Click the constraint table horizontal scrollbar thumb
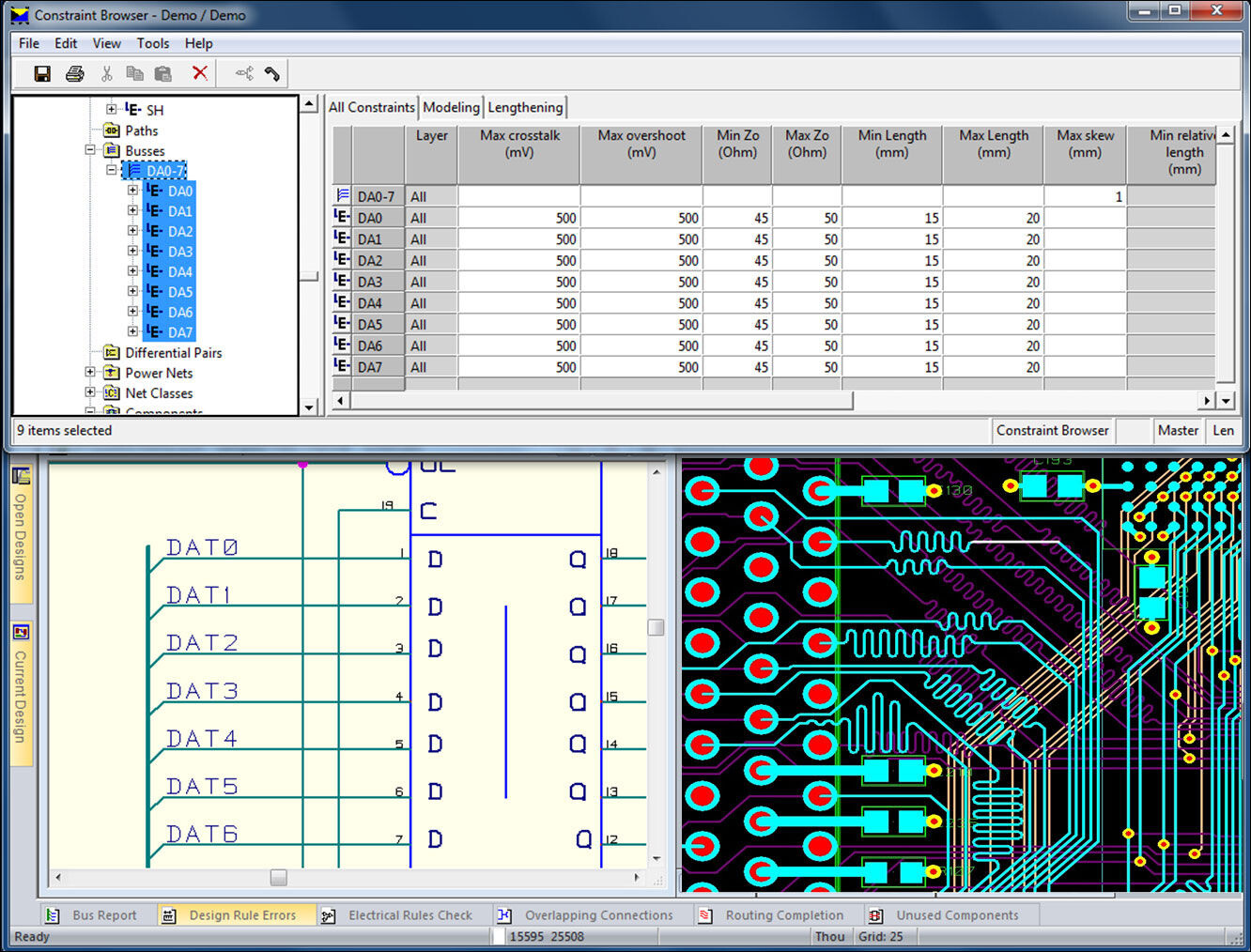 click(x=601, y=401)
